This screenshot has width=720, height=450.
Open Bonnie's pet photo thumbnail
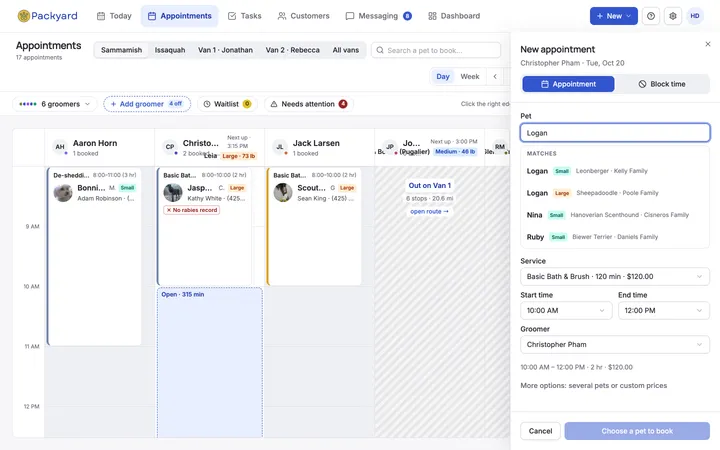63,193
